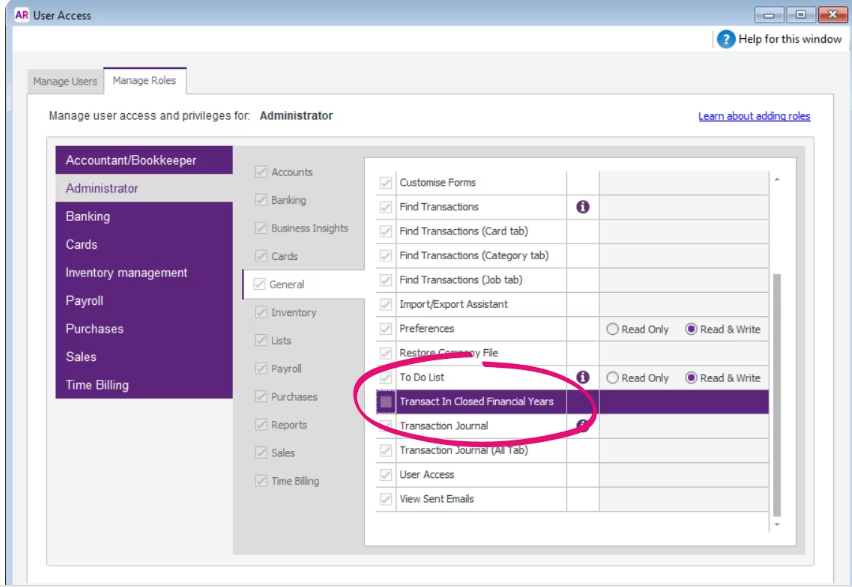Click info icon beside Find Transactions
Image resolution: width=852 pixels, height=587 pixels.
tap(582, 207)
